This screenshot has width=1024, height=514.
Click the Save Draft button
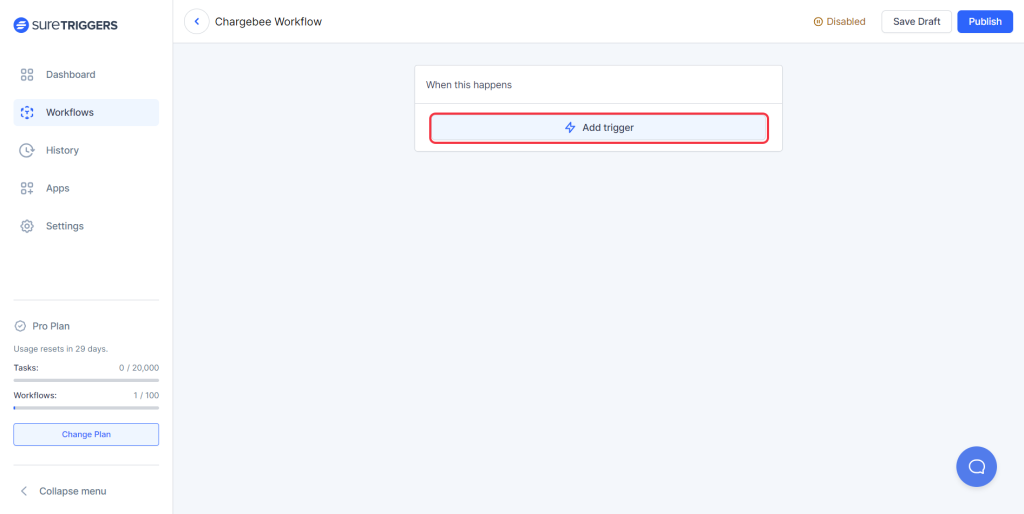point(916,22)
